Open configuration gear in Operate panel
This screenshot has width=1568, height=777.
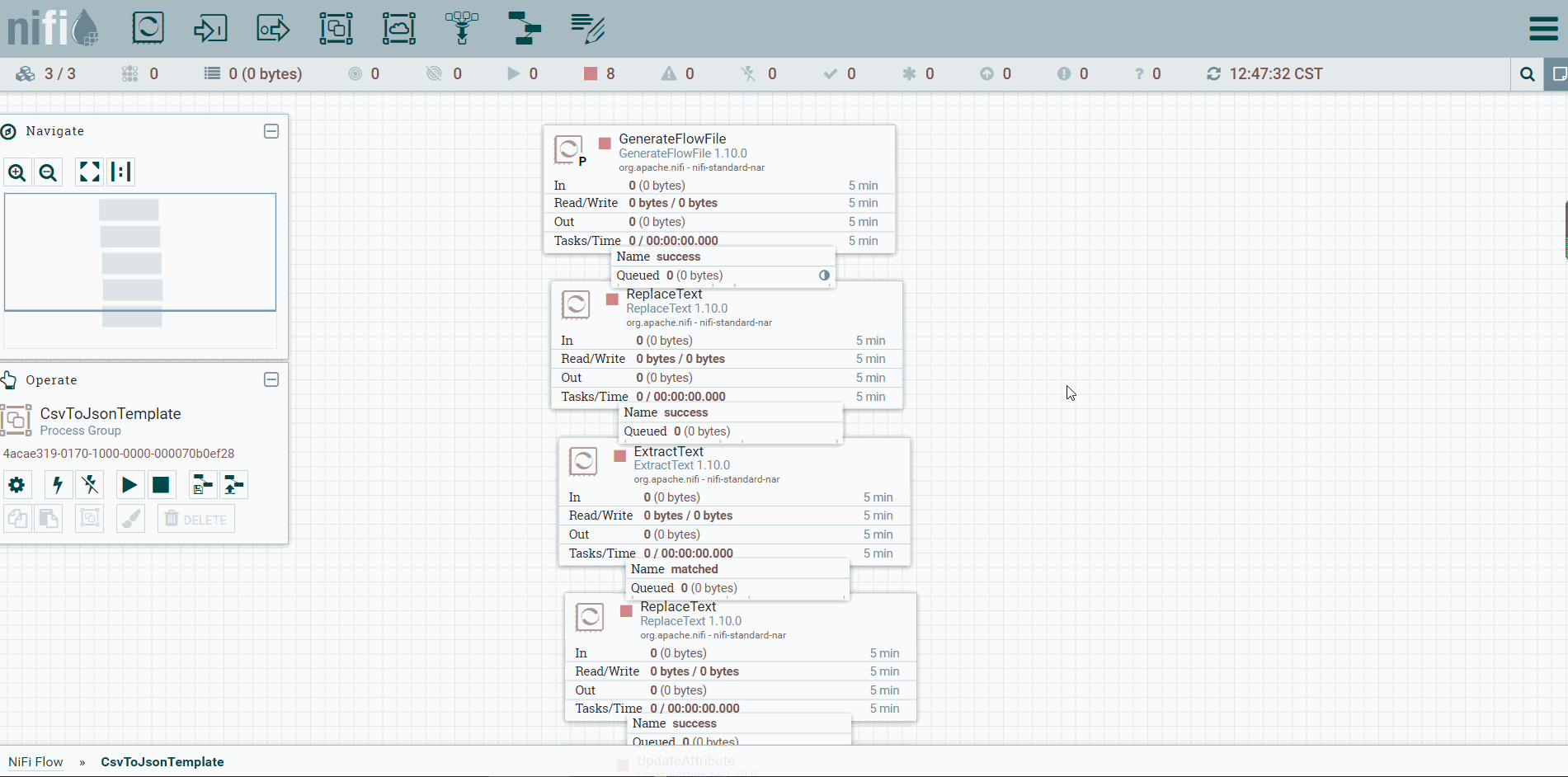pos(16,485)
